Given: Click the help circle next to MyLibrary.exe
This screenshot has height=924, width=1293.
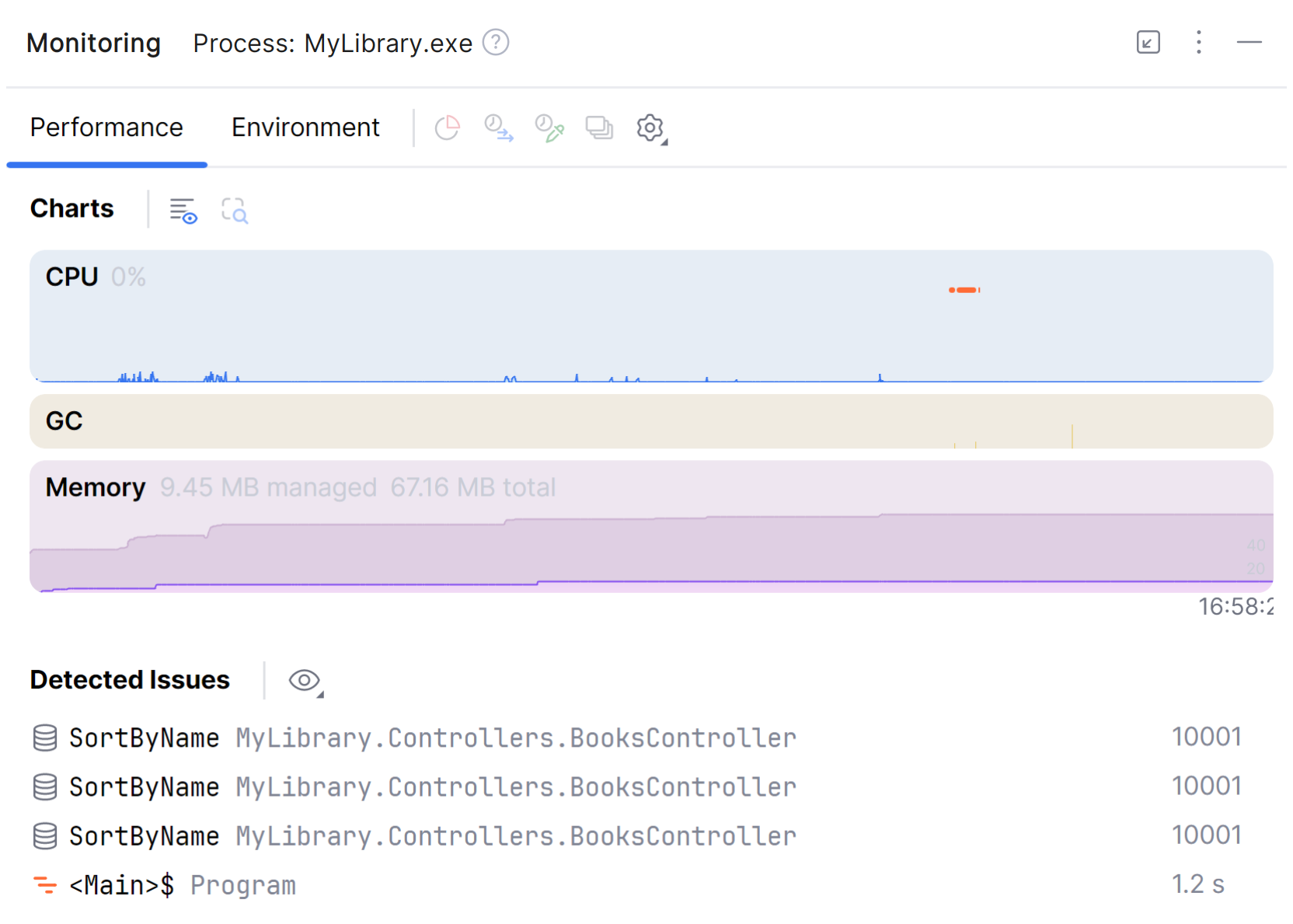Looking at the screenshot, I should click(x=495, y=42).
